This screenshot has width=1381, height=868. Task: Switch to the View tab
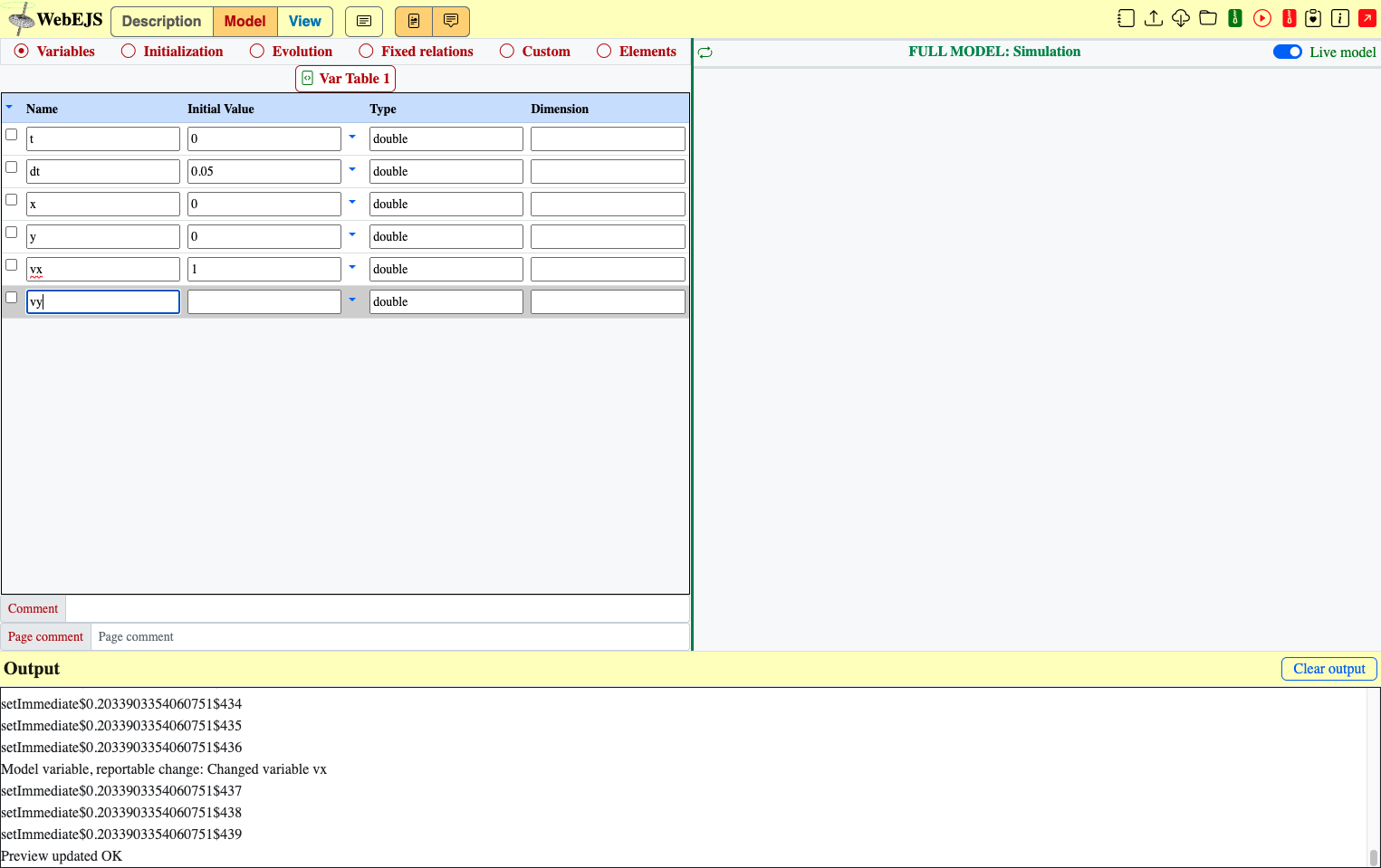click(x=305, y=21)
